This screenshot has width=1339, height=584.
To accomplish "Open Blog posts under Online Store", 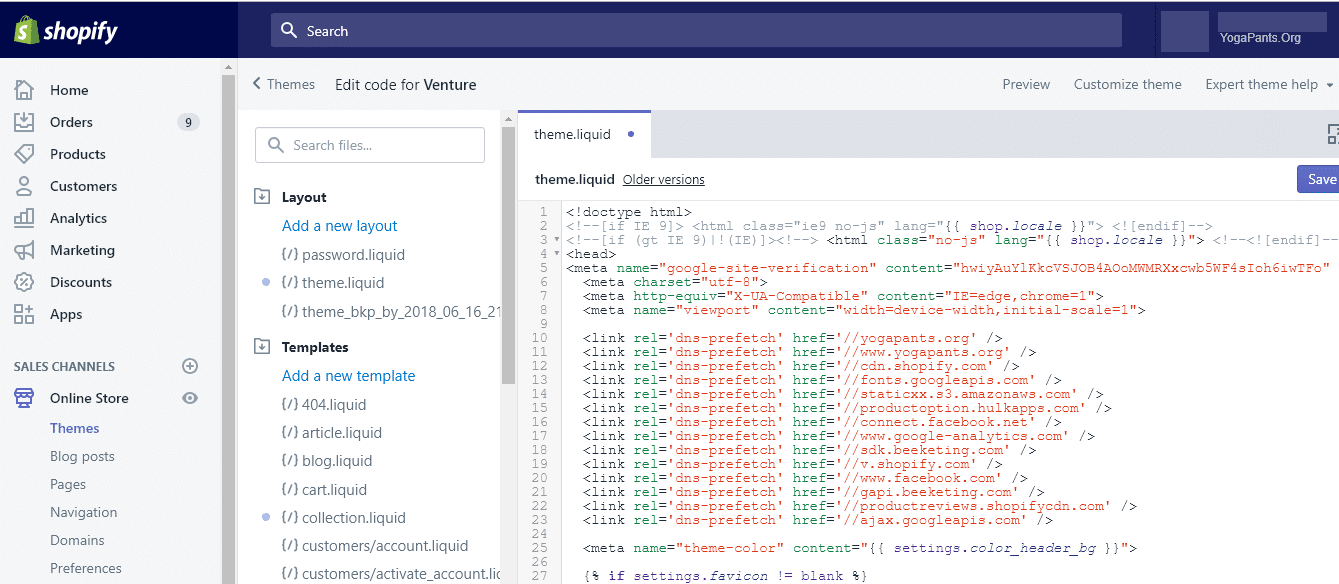I will click(x=82, y=456).
